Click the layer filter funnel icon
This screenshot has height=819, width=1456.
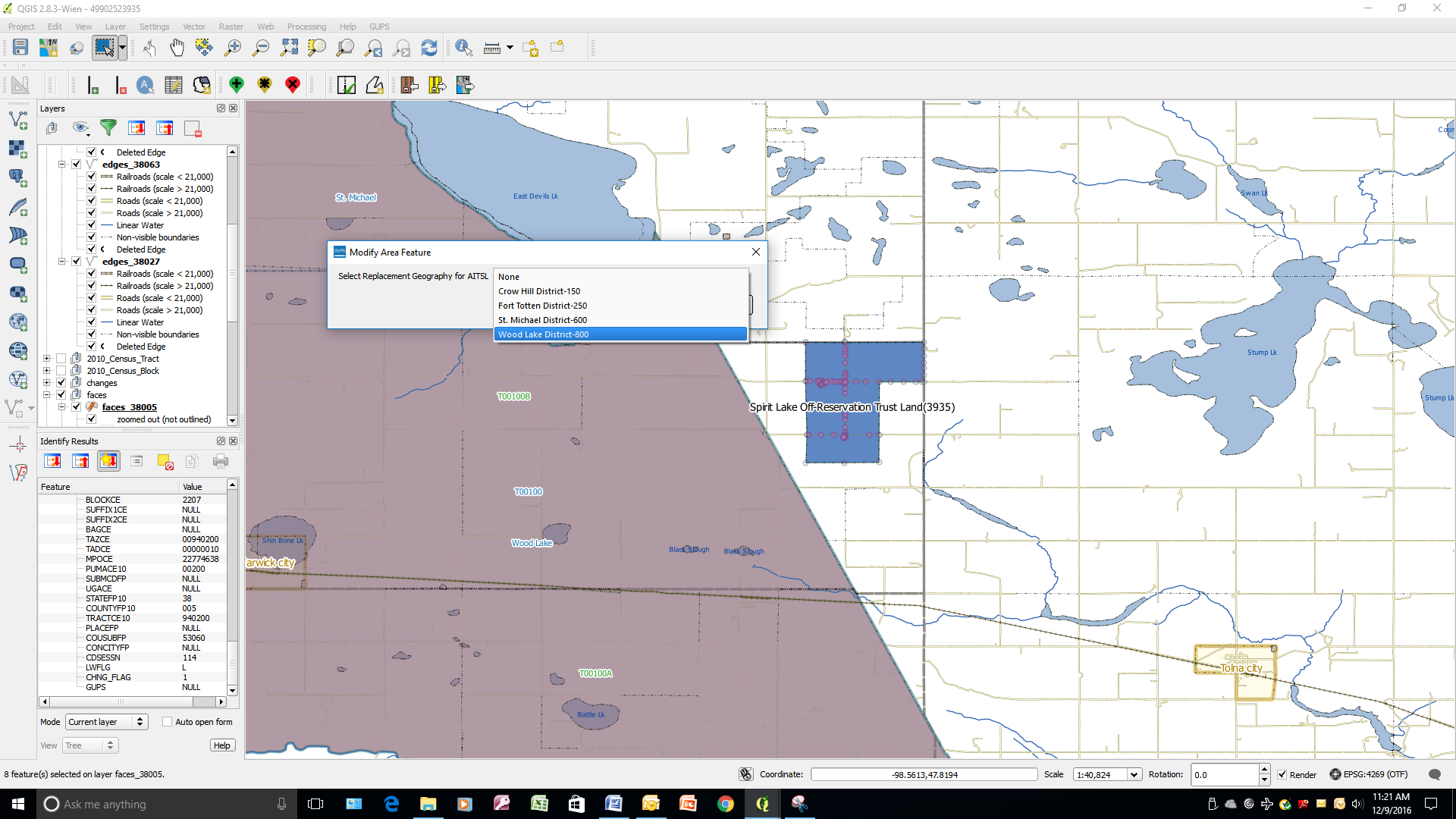coord(108,128)
